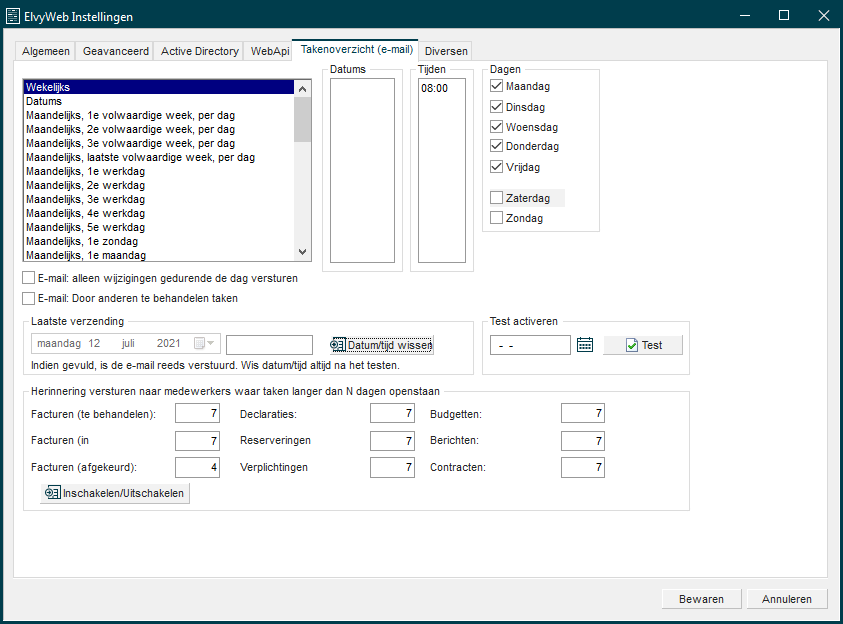Select 'Maandelijks, 1e maandag' list item

(159, 255)
